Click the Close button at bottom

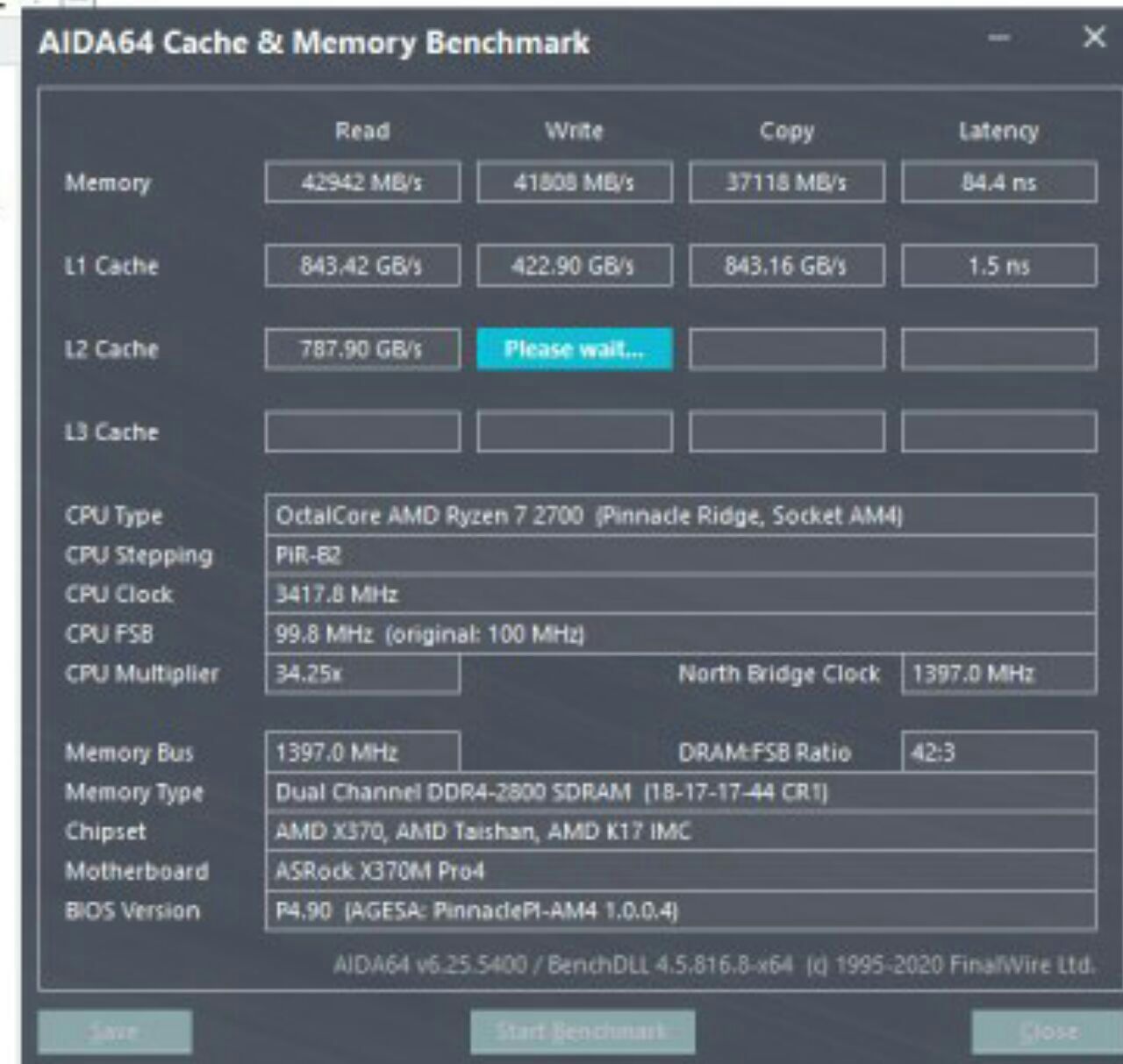(1048, 1032)
